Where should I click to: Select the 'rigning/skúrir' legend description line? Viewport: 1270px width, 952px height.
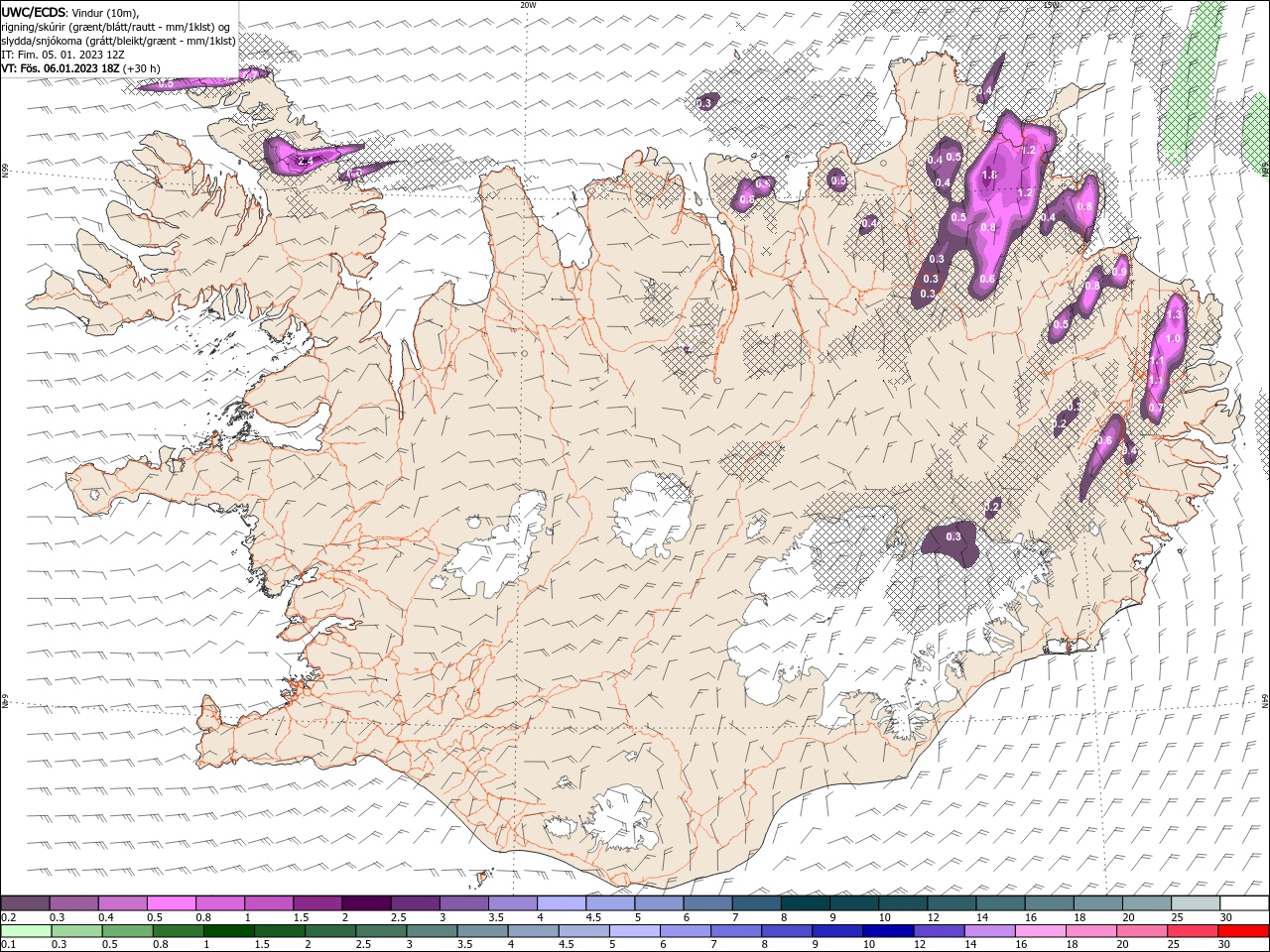click(x=115, y=27)
